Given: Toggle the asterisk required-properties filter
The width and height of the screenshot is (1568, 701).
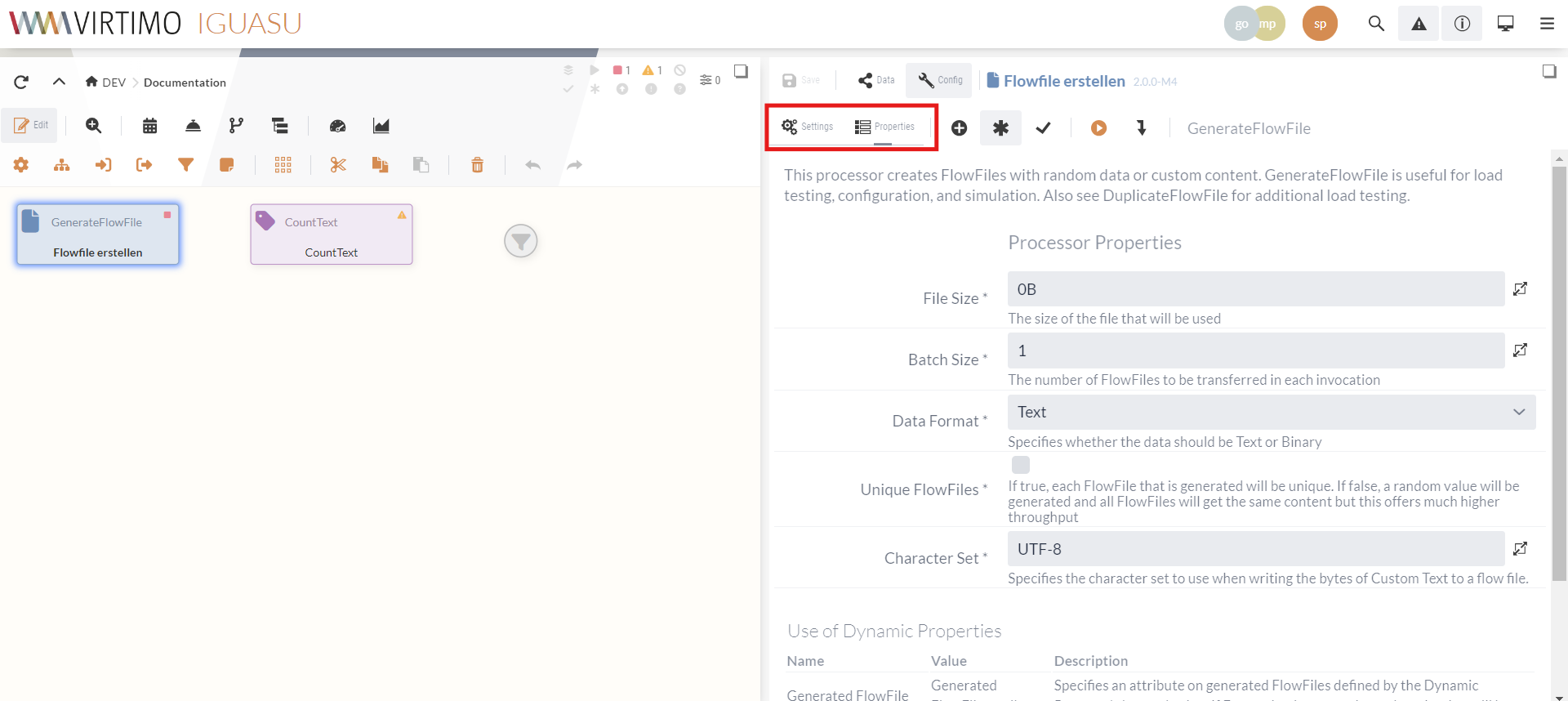Looking at the screenshot, I should click(1000, 128).
